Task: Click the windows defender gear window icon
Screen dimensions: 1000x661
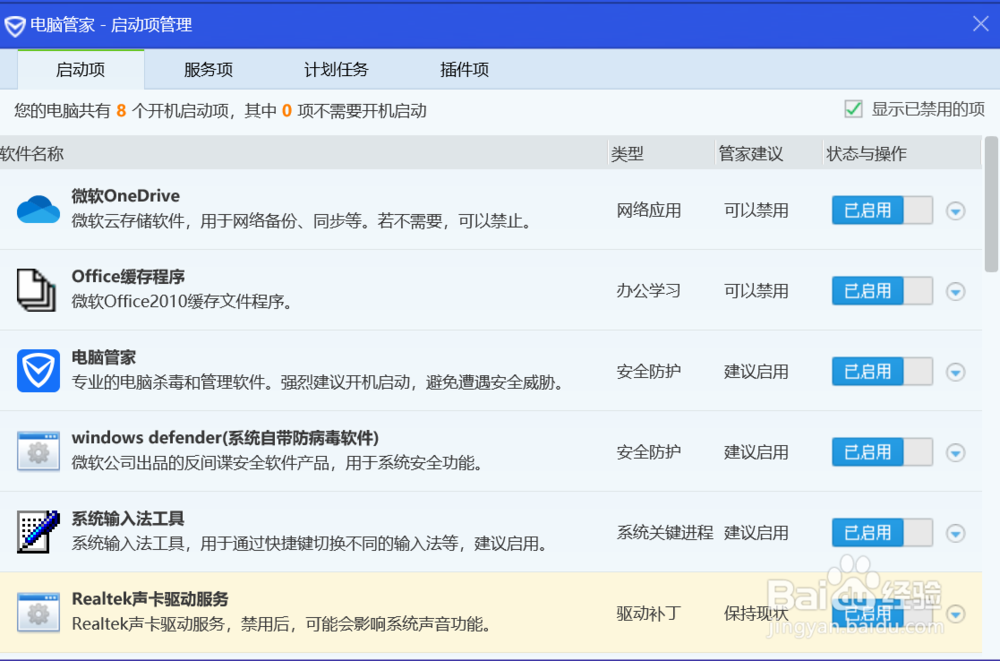Action: [38, 451]
